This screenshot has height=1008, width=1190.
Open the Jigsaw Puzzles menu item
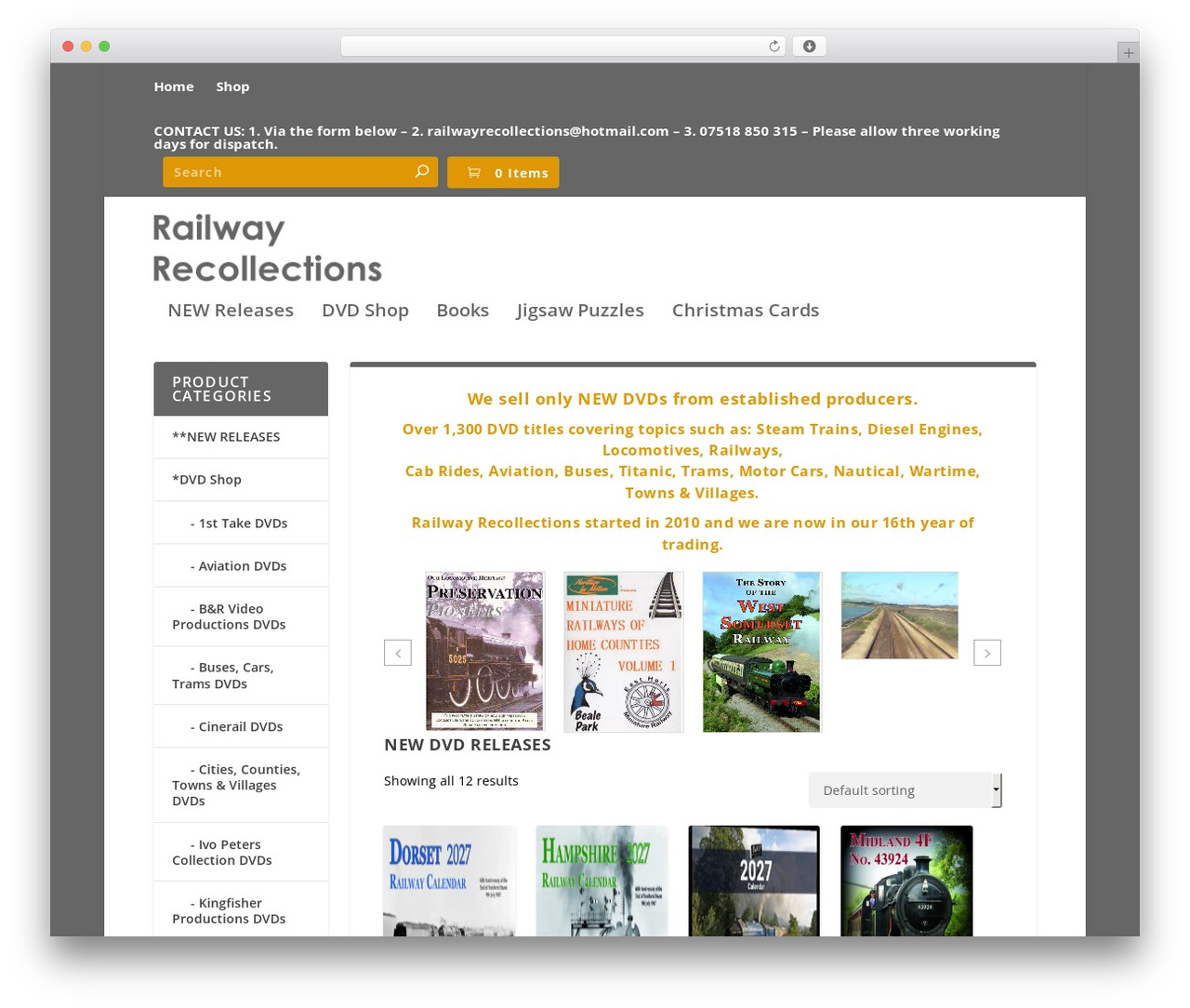coord(580,311)
